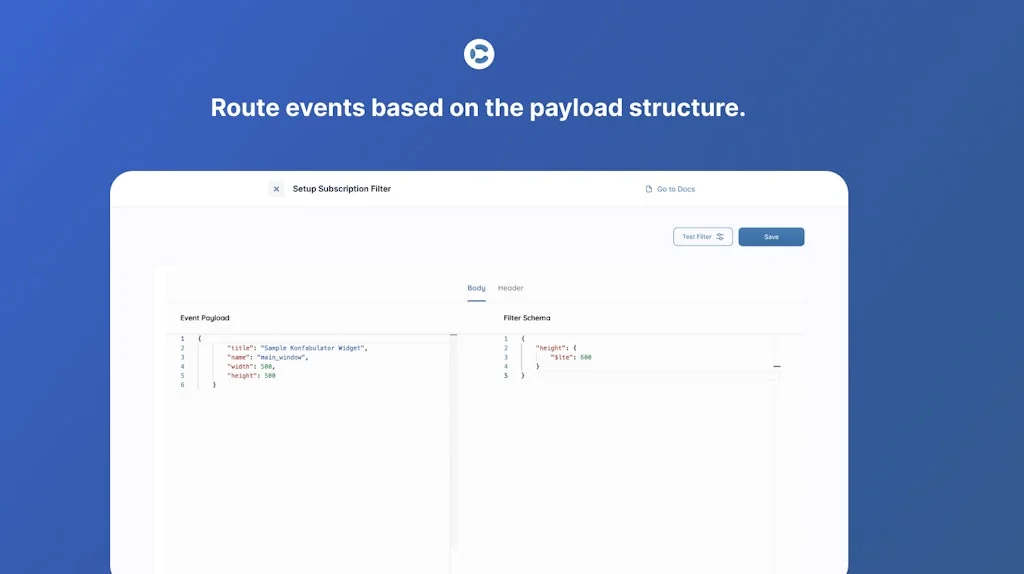The height and width of the screenshot is (574, 1024).
Task: Click the Event Payload panel label
Action: [x=205, y=318]
